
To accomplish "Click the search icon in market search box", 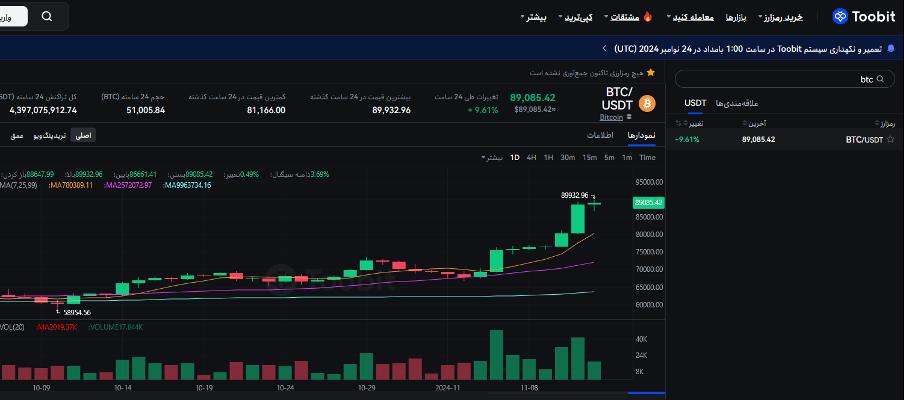I will 880,80.
